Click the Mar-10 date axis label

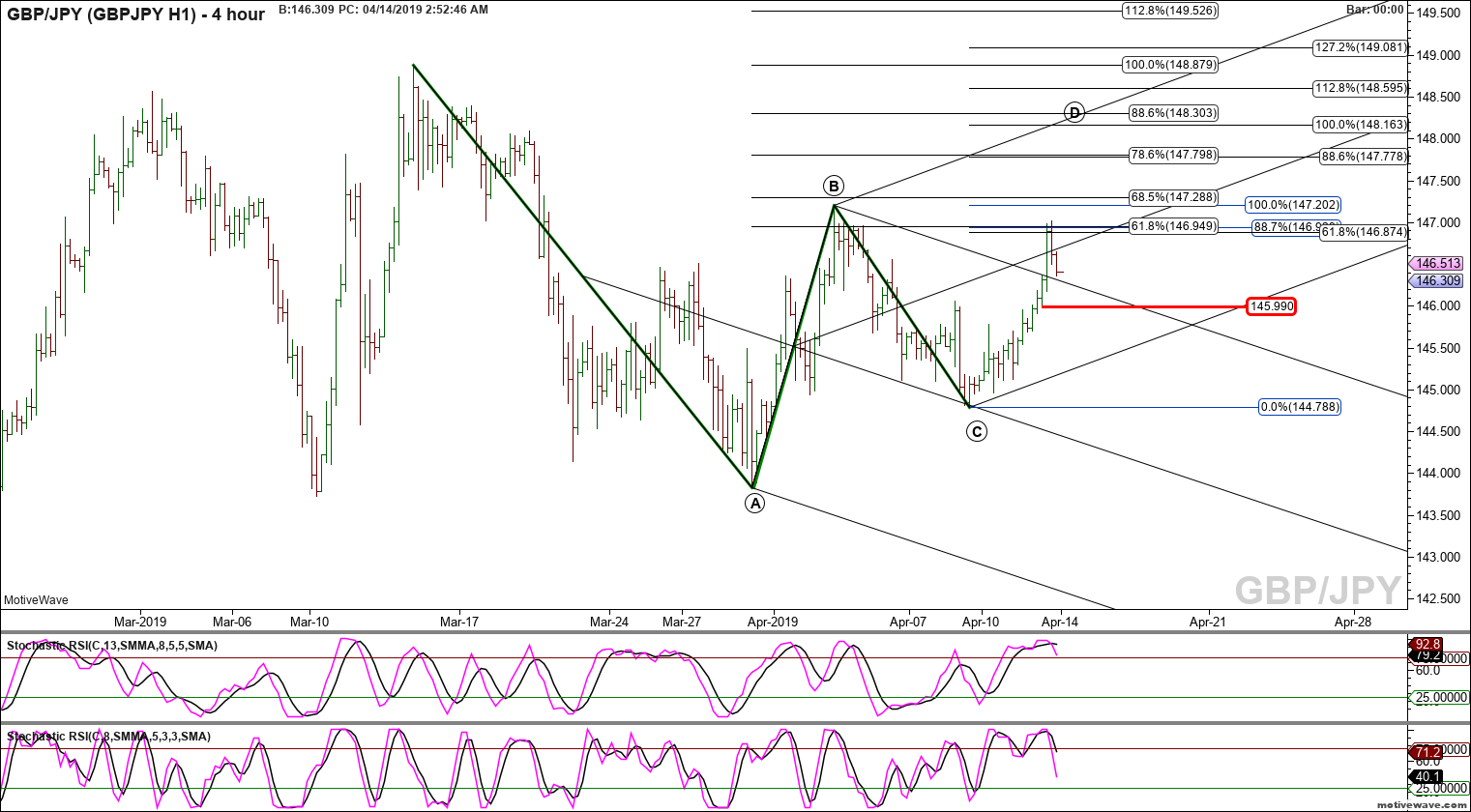309,622
